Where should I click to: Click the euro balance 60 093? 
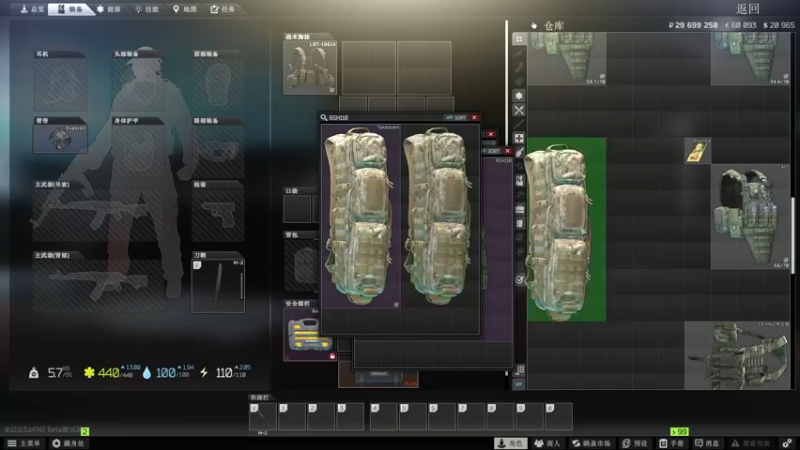pos(740,25)
